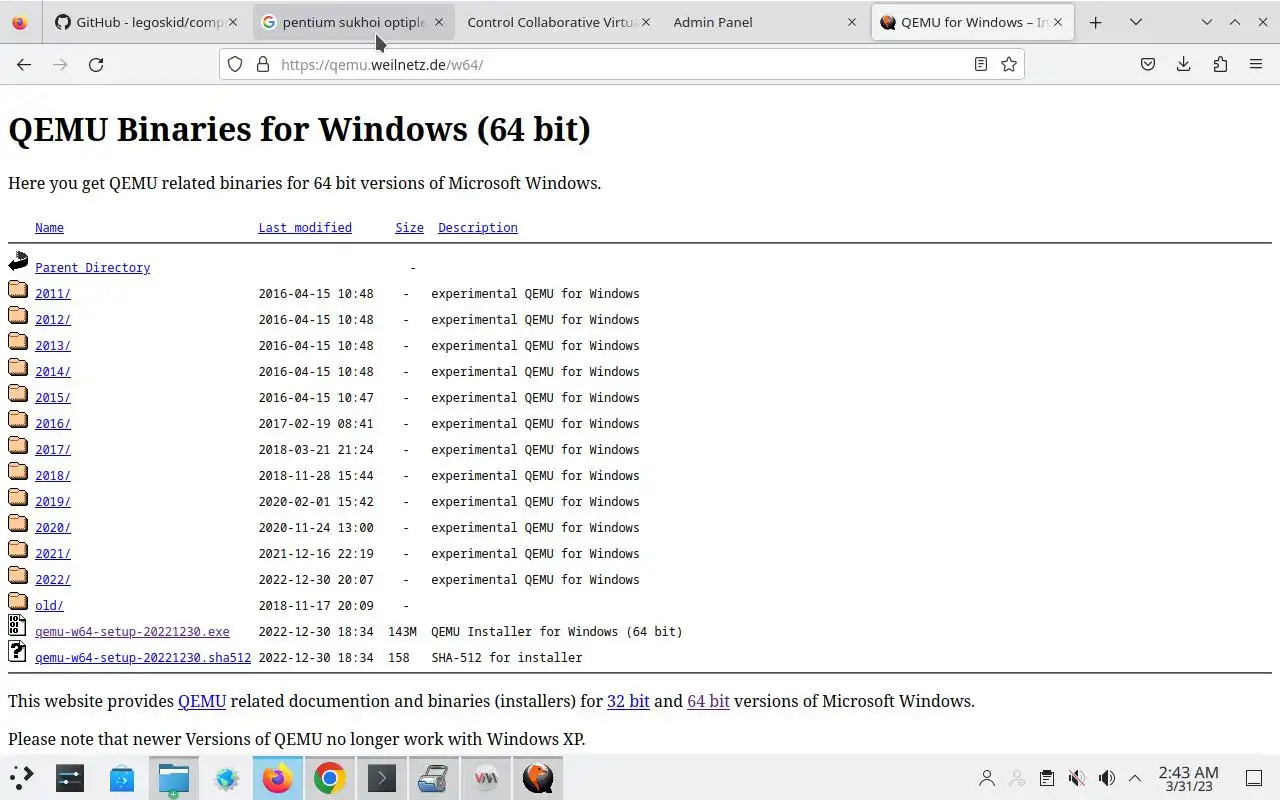Open the Konsole terminal from taskbar
This screenshot has width=1280, height=800.
coord(382,778)
